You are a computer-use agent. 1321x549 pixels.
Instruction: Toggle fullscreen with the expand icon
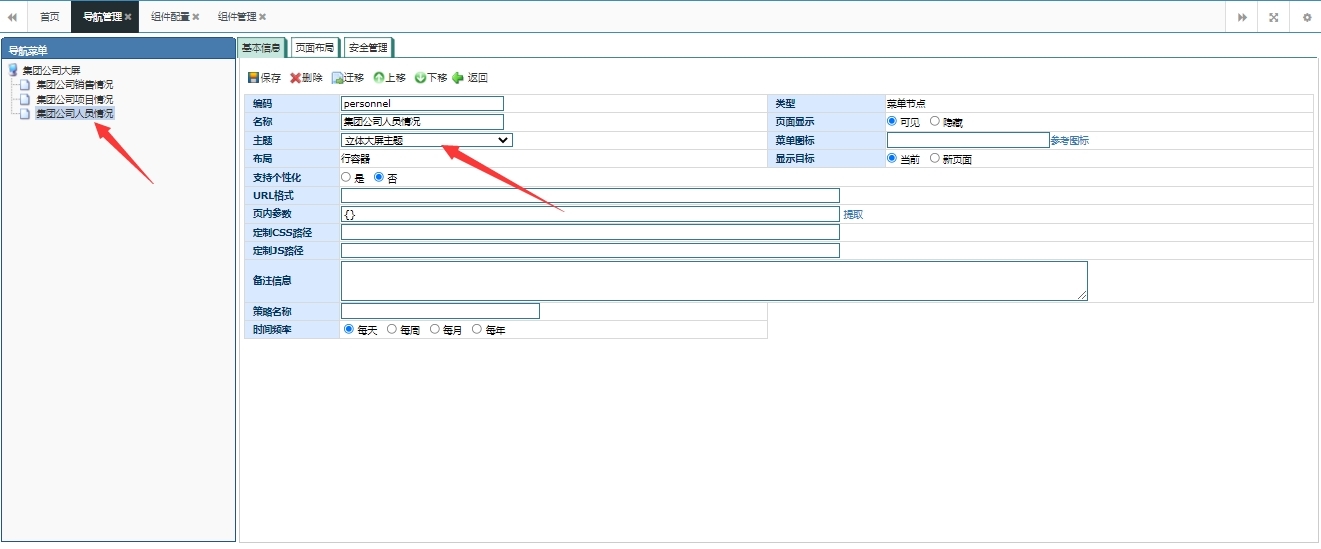tap(1273, 17)
